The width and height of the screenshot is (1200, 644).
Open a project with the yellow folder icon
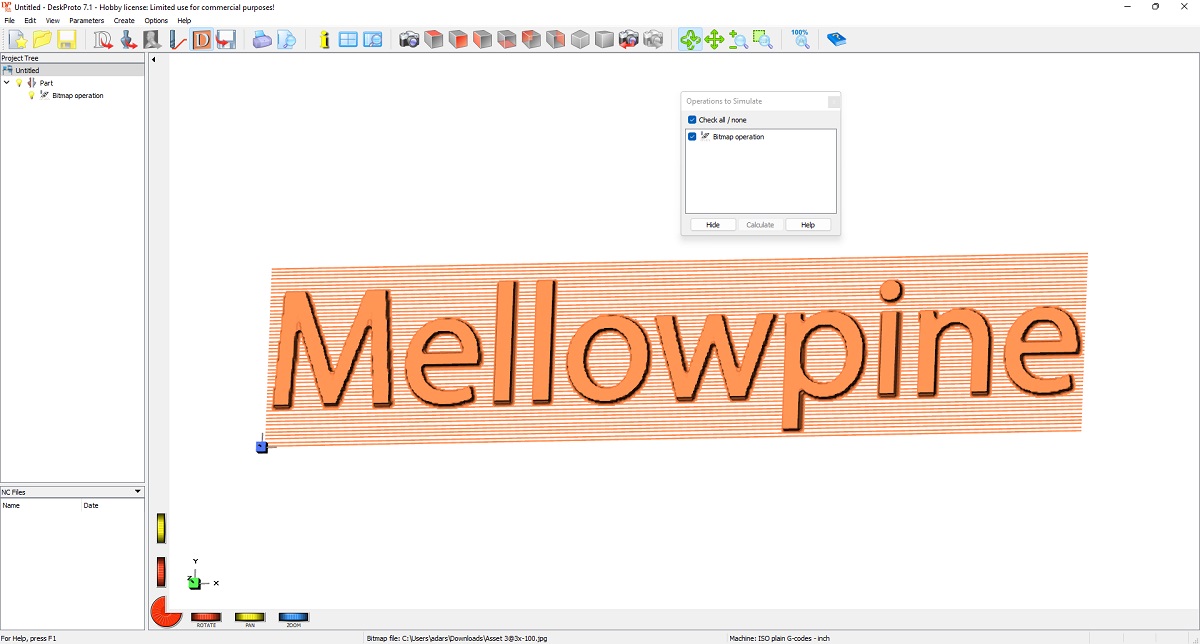[x=42, y=40]
